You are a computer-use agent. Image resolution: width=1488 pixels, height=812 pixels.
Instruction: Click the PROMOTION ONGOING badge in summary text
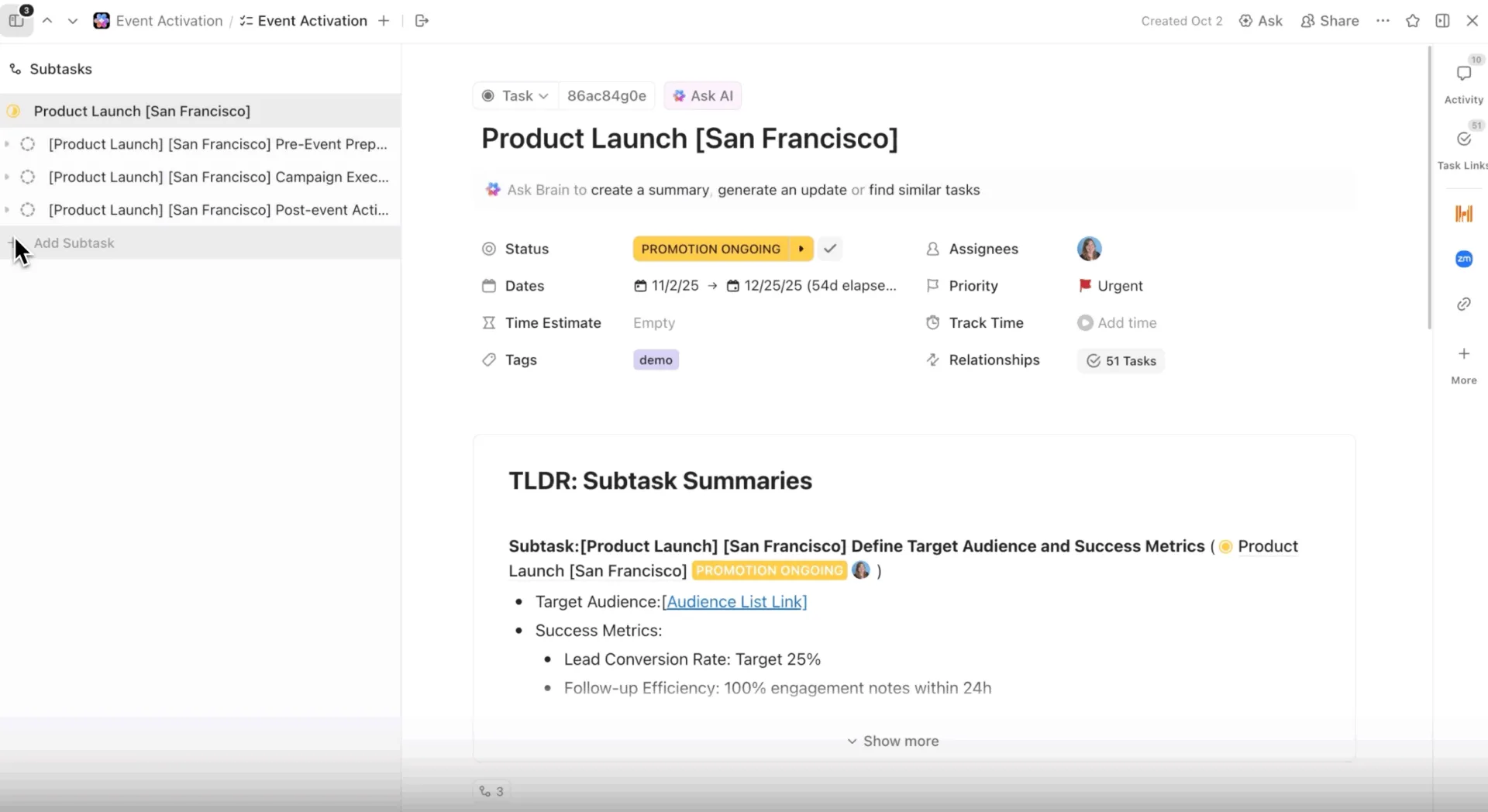[769, 571]
